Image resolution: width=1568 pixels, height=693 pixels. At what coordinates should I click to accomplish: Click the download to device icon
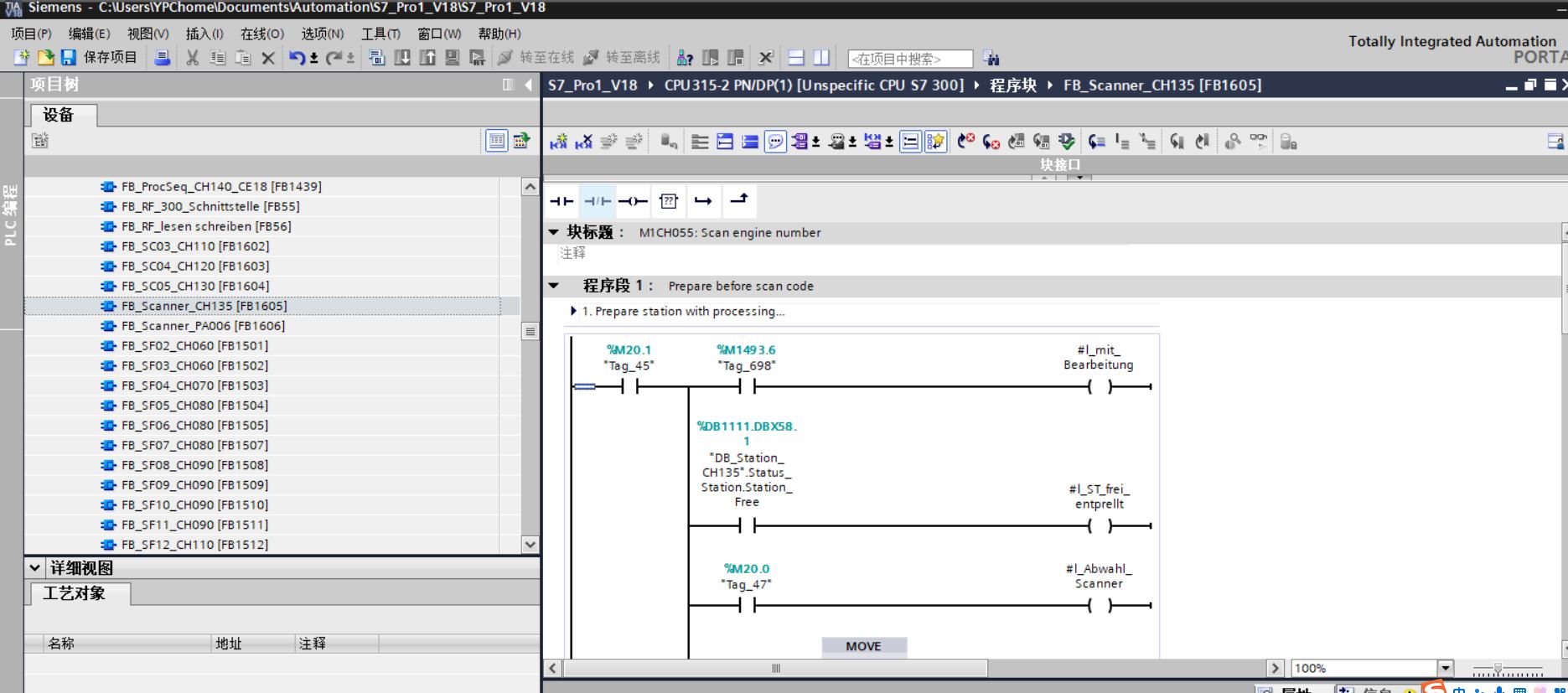point(402,58)
